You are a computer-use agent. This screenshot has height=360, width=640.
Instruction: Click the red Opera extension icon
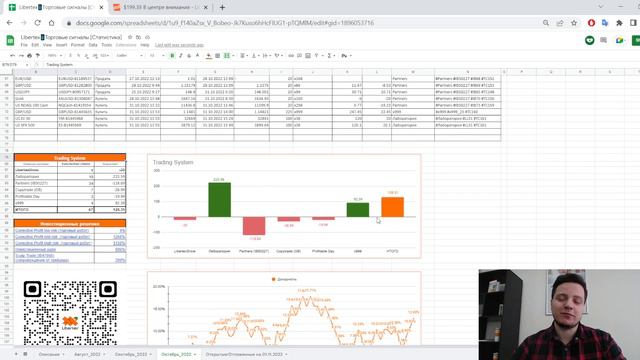[591, 23]
